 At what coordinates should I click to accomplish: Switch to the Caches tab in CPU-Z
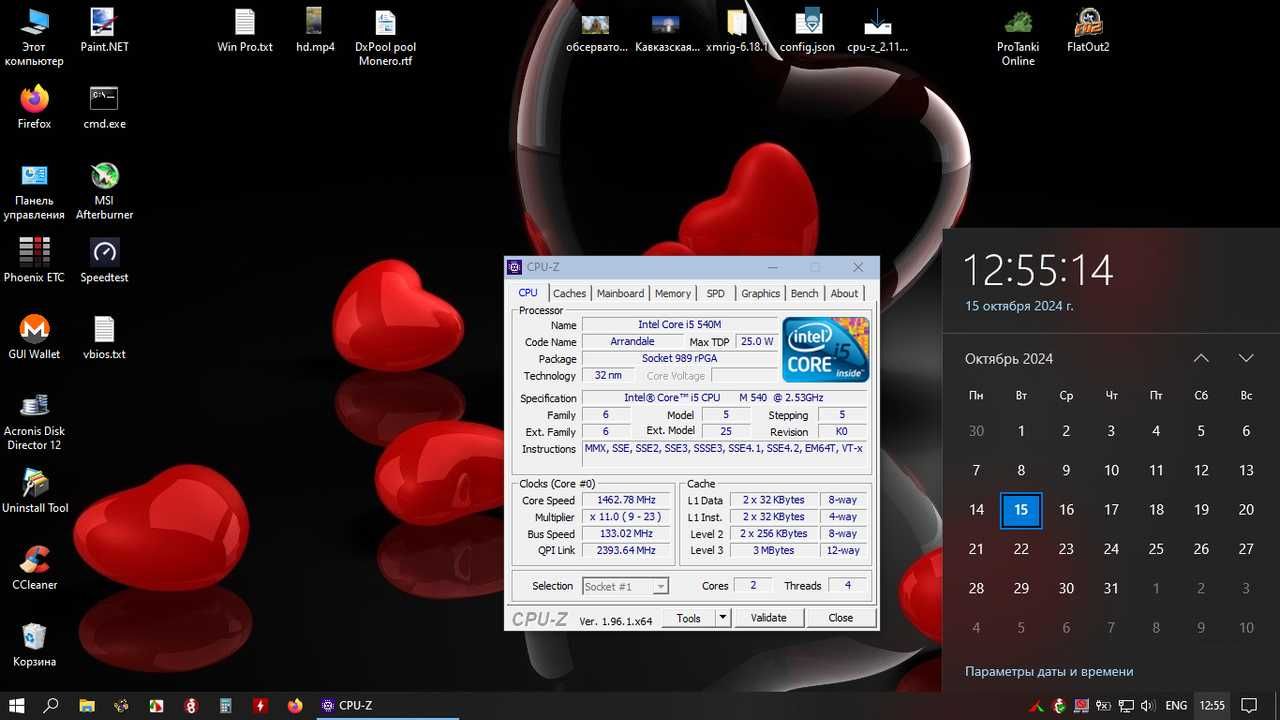click(x=569, y=293)
